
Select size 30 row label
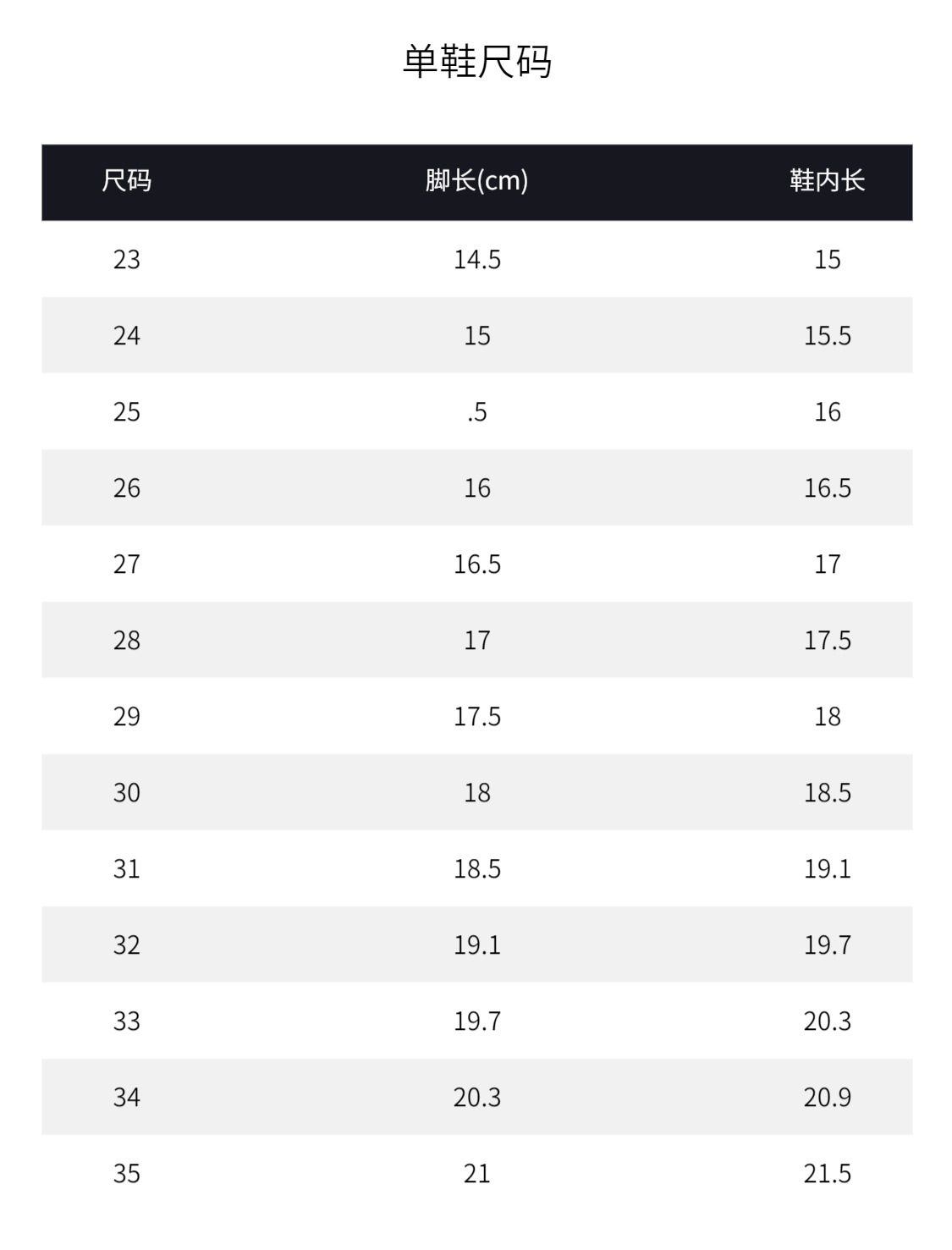(127, 792)
